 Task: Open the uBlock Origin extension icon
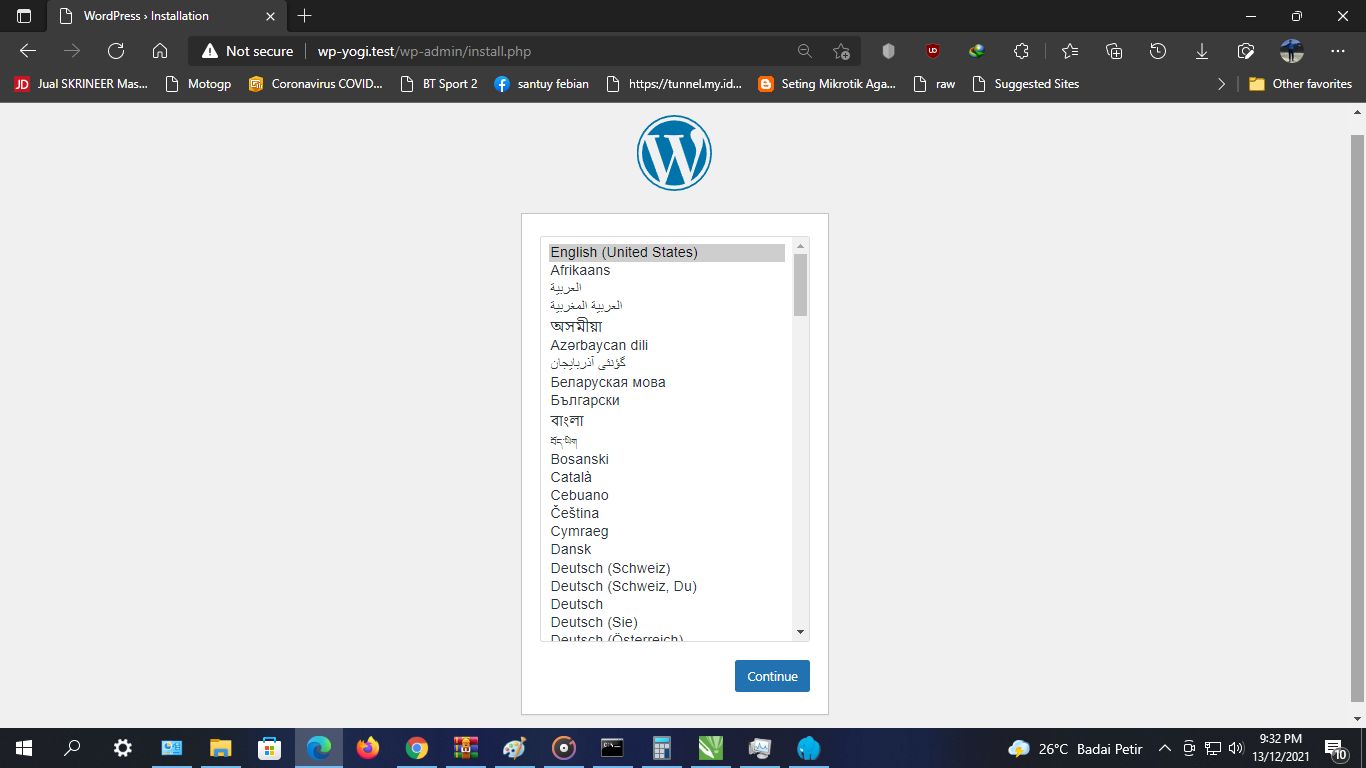pyautogui.click(x=932, y=51)
